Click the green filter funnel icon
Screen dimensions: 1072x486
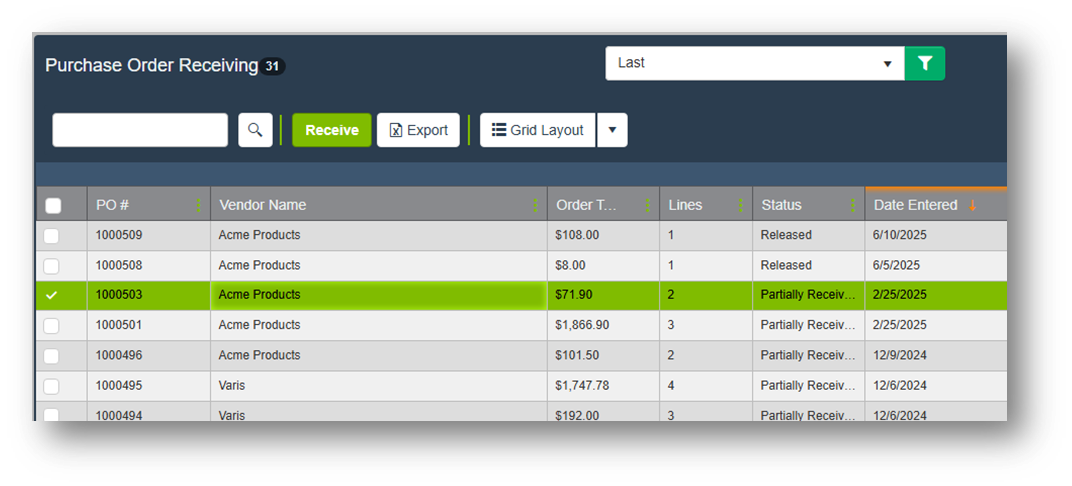[x=925, y=63]
